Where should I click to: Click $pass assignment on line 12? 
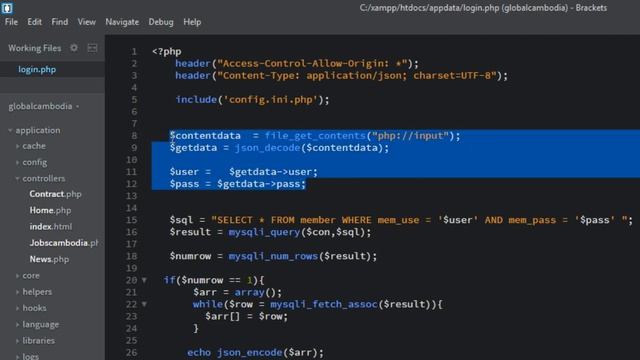(238, 184)
